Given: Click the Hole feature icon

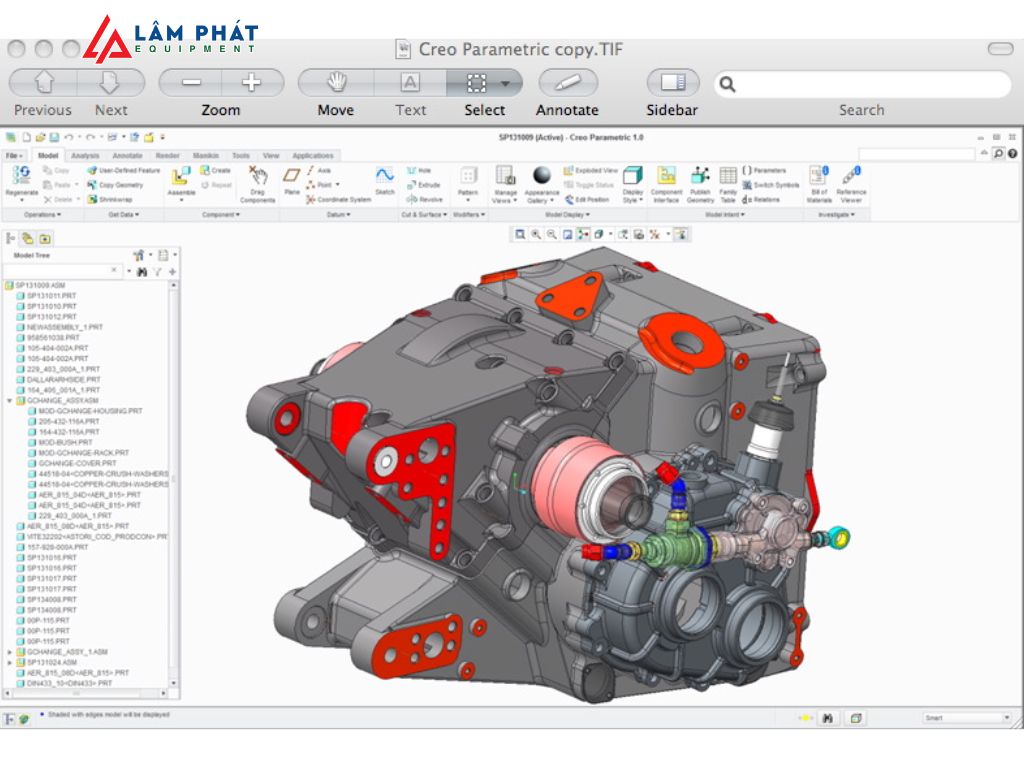Looking at the screenshot, I should tap(411, 170).
